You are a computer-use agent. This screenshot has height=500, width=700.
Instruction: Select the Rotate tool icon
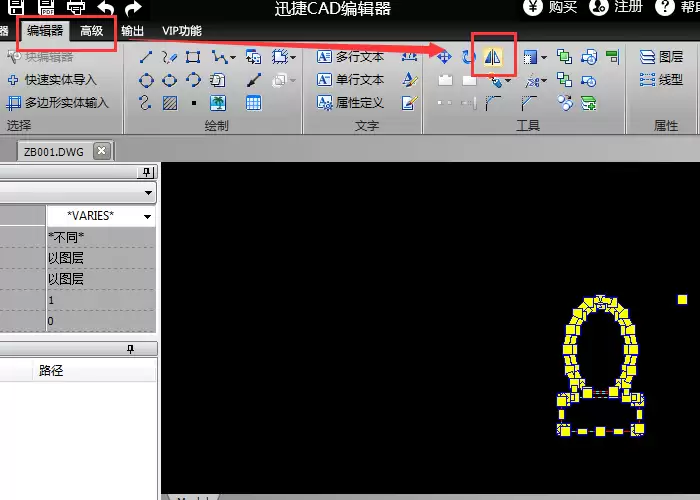click(x=468, y=57)
